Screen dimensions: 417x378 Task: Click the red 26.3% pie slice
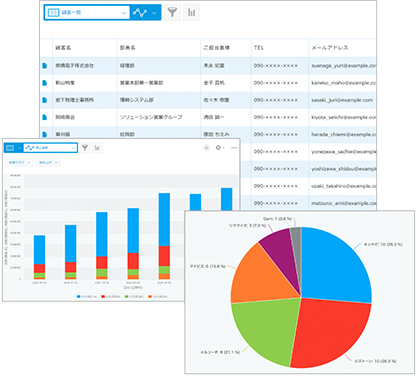pyautogui.click(x=330, y=330)
